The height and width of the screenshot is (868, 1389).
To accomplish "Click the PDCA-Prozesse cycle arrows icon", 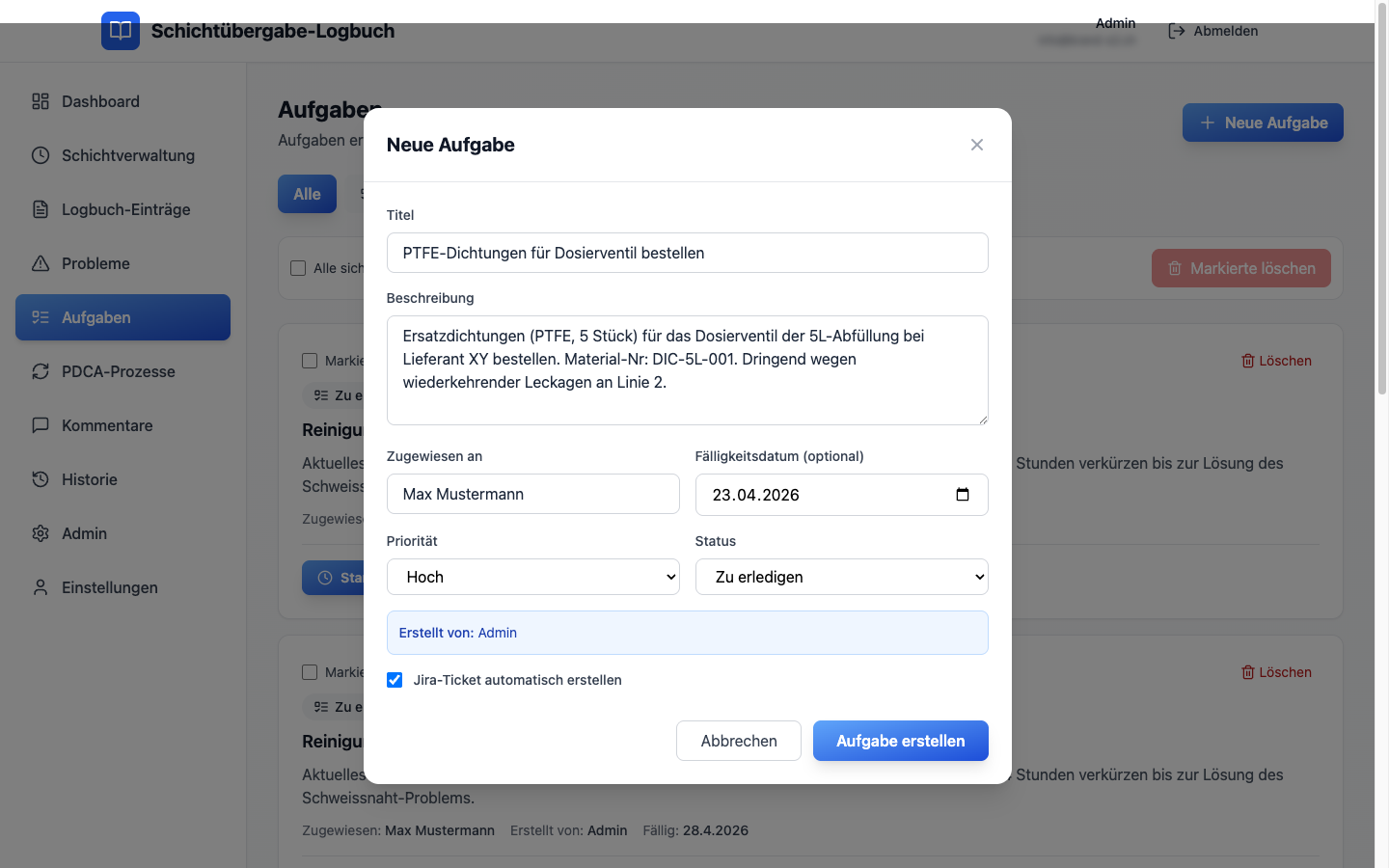I will pos(41,371).
